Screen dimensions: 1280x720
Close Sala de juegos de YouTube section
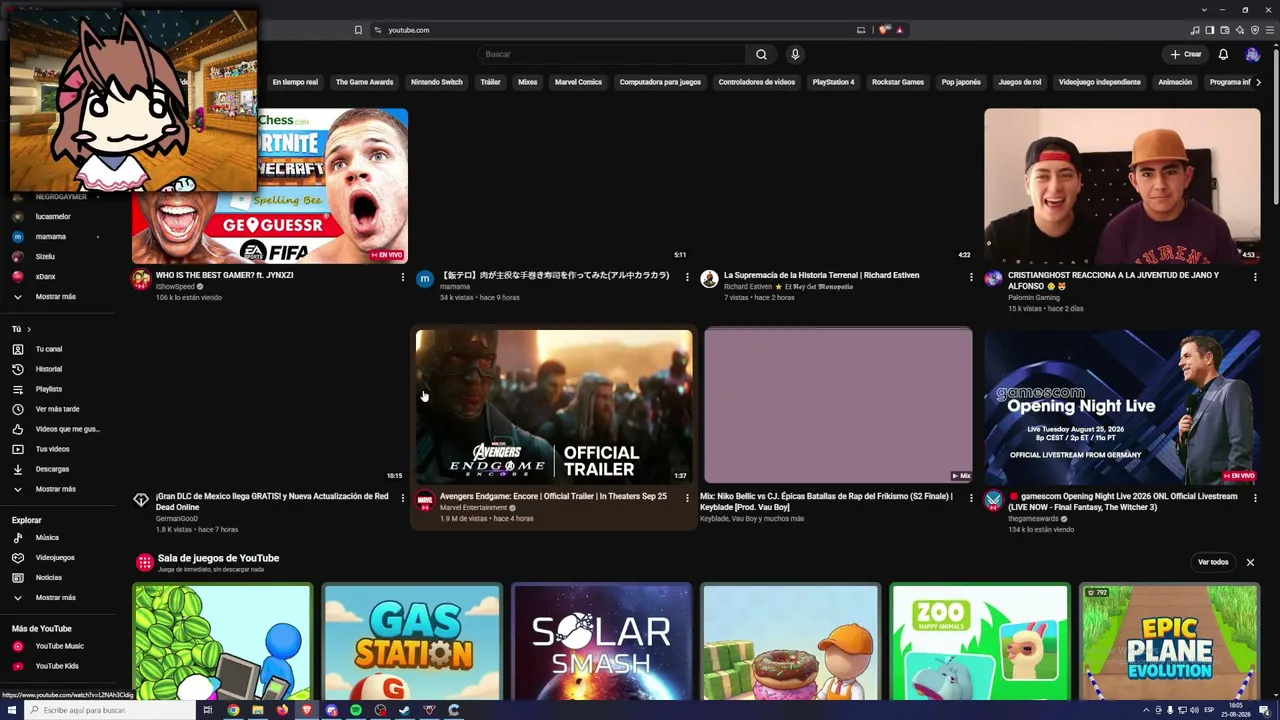tap(1250, 562)
